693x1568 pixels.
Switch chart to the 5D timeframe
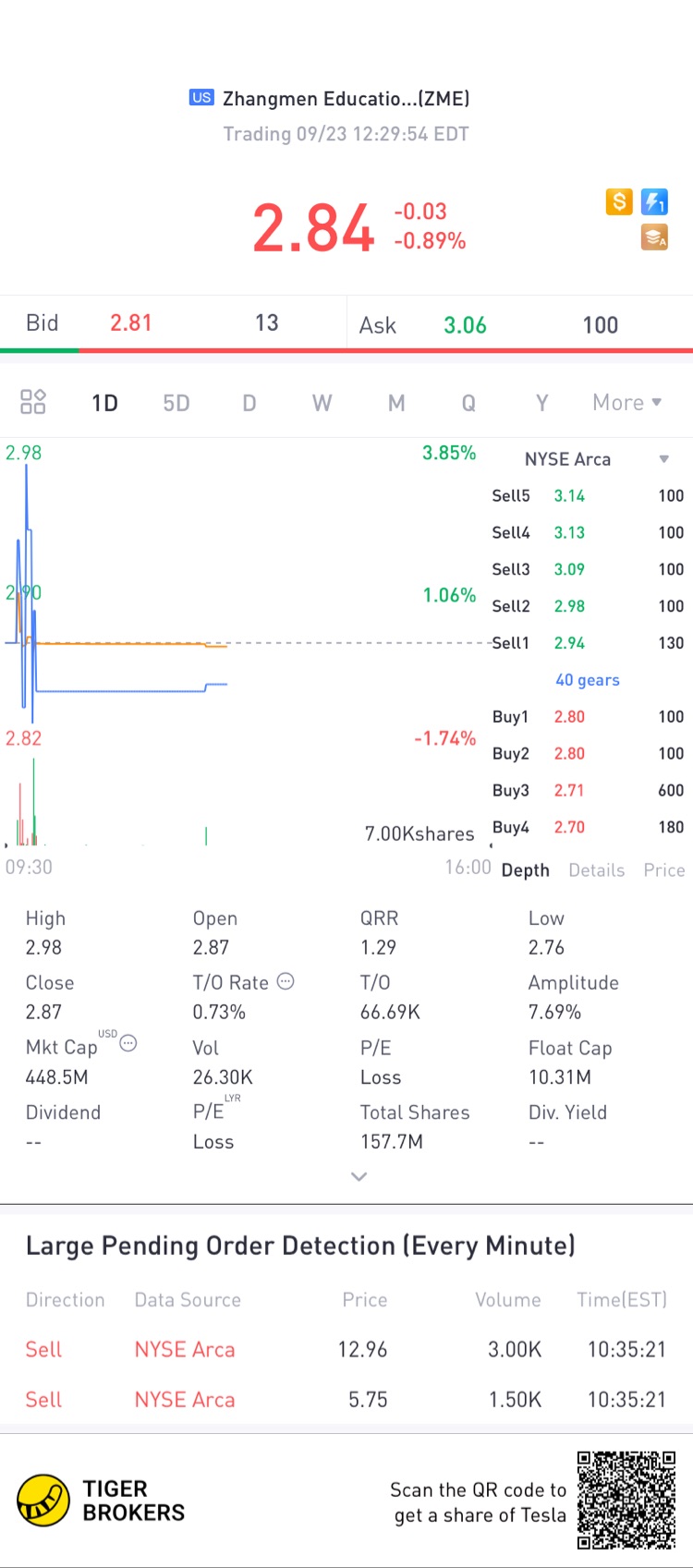(x=176, y=403)
